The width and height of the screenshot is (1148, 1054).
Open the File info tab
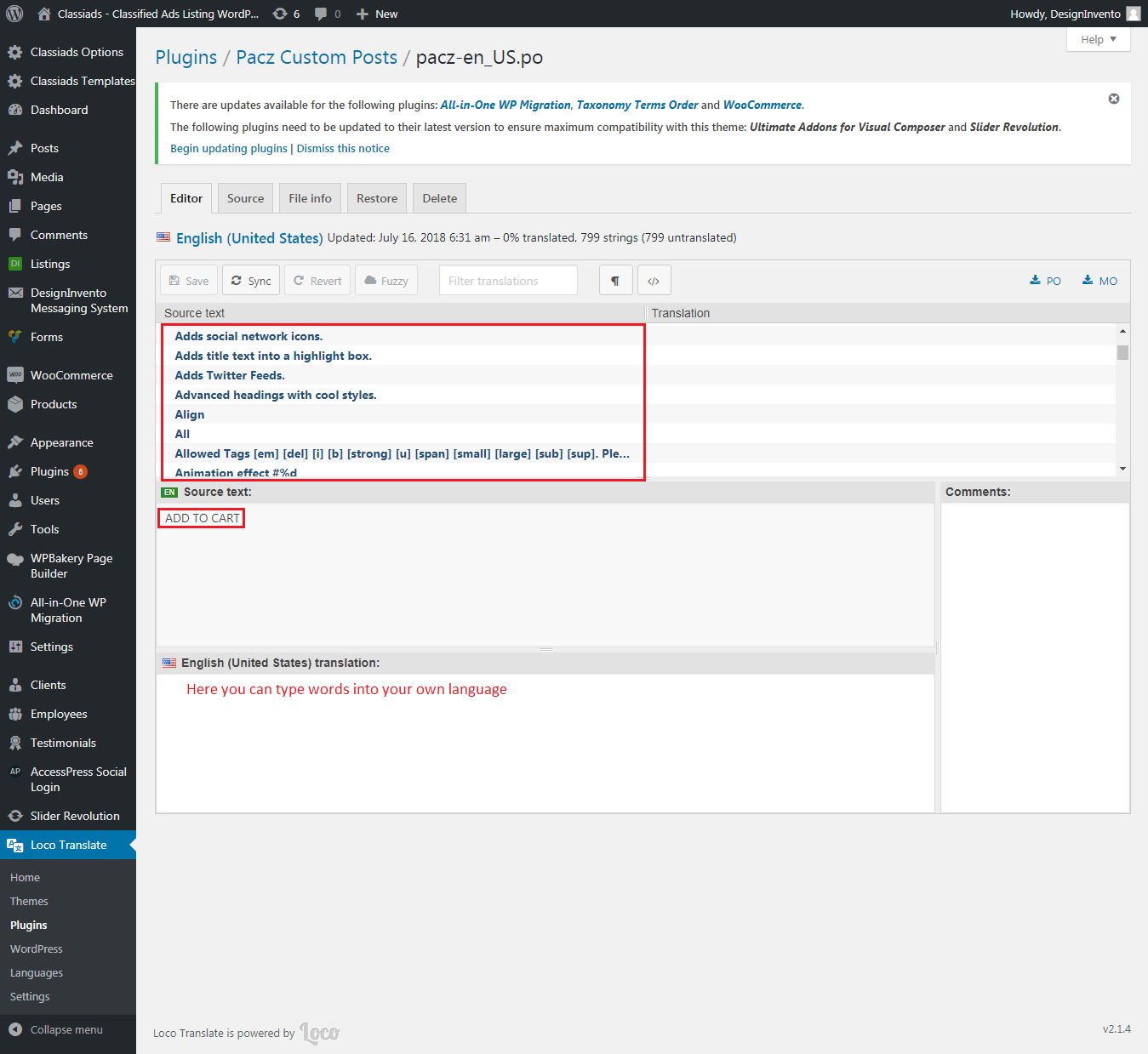311,198
